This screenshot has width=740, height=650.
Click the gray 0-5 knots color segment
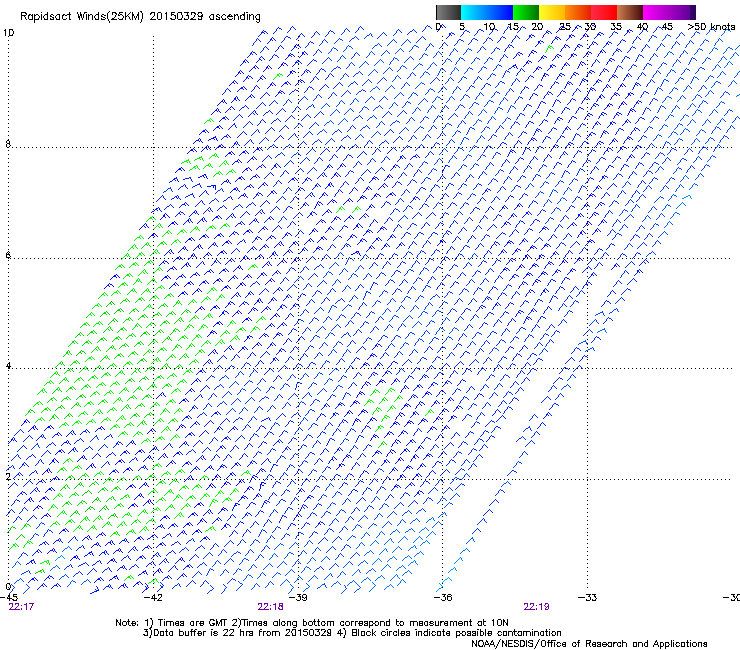(x=448, y=12)
